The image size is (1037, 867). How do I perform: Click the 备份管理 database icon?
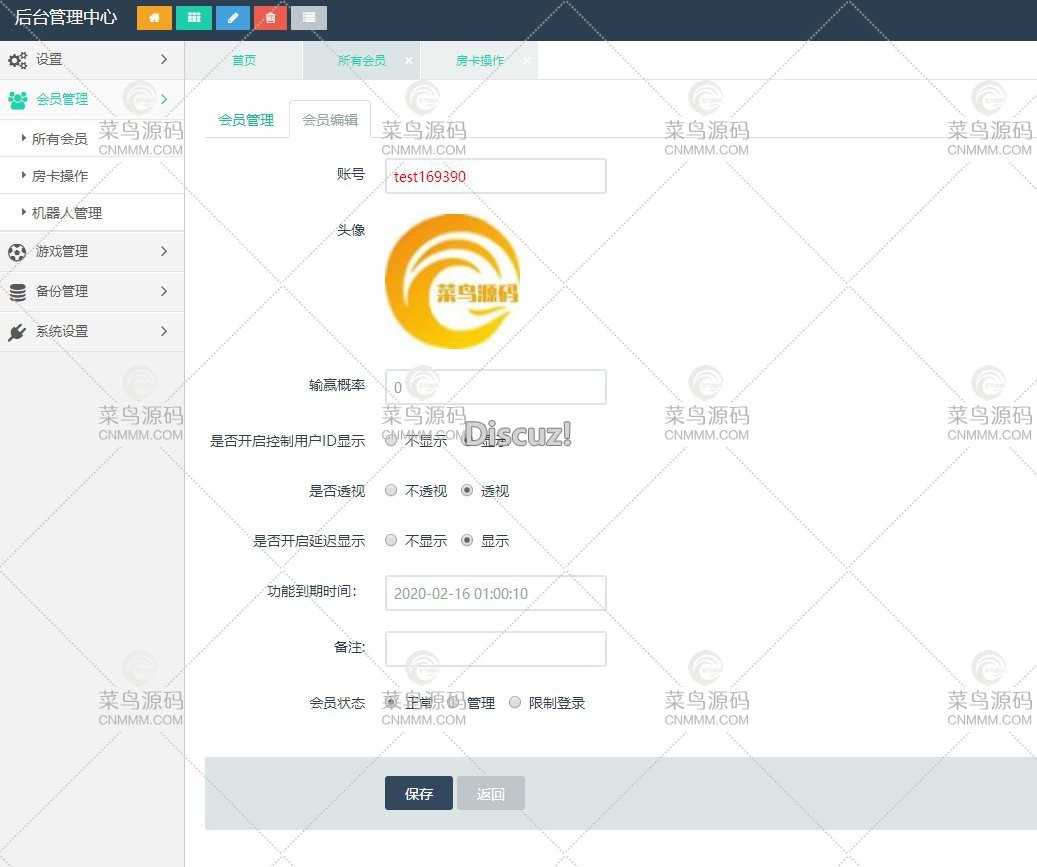[x=17, y=292]
